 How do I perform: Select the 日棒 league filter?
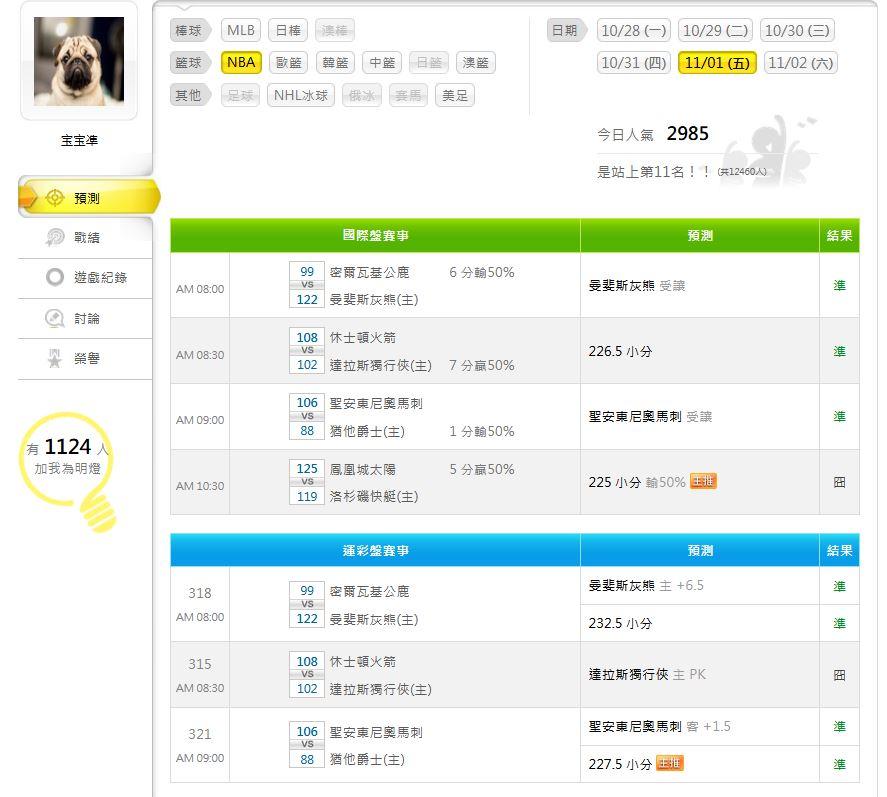pos(288,30)
